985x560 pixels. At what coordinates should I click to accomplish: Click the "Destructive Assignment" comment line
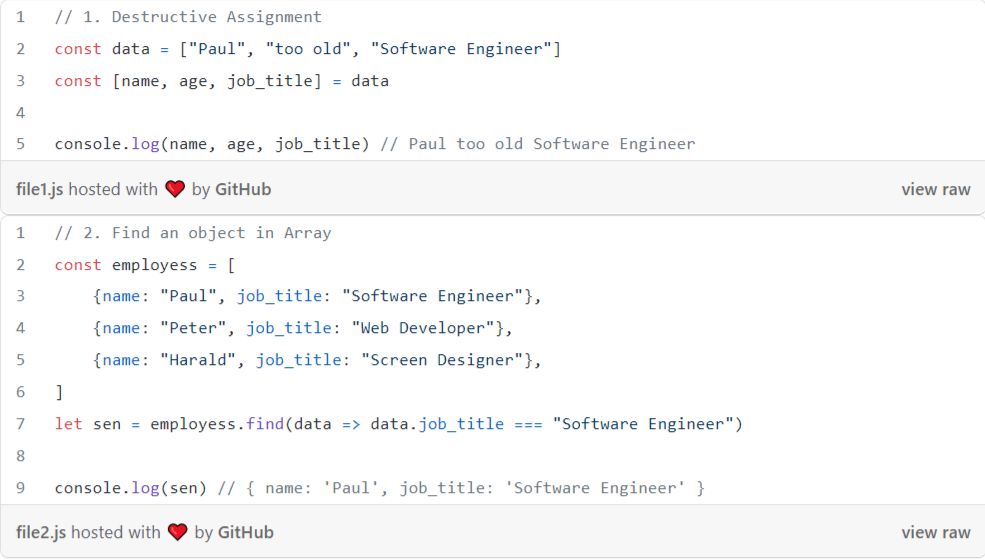click(188, 17)
